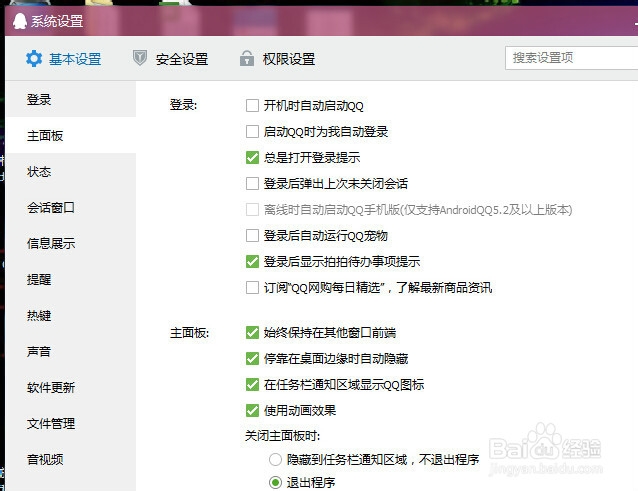Click the lock icon for 权限设置
Image resolution: width=638 pixels, height=491 pixels.
(x=247, y=58)
